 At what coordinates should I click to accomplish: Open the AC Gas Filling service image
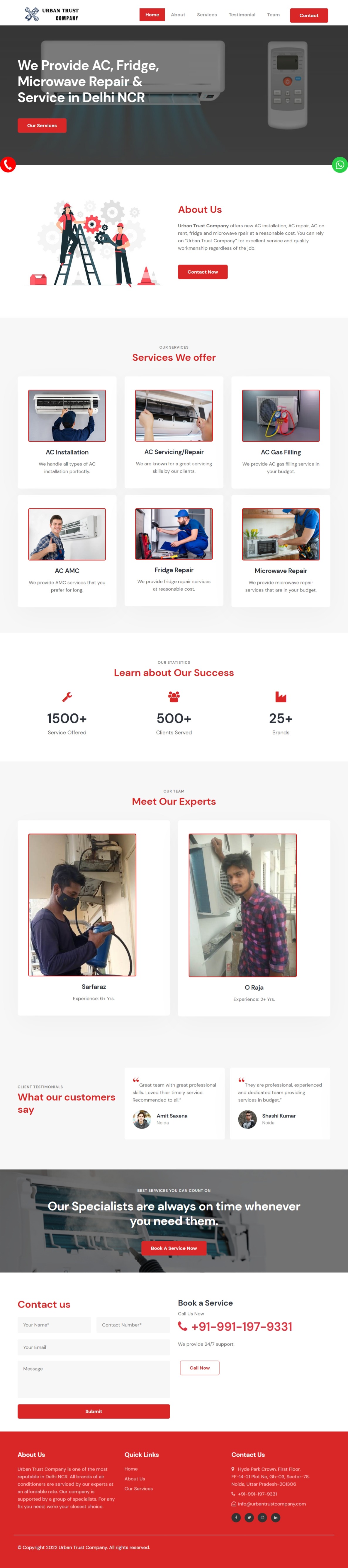pyautogui.click(x=281, y=416)
